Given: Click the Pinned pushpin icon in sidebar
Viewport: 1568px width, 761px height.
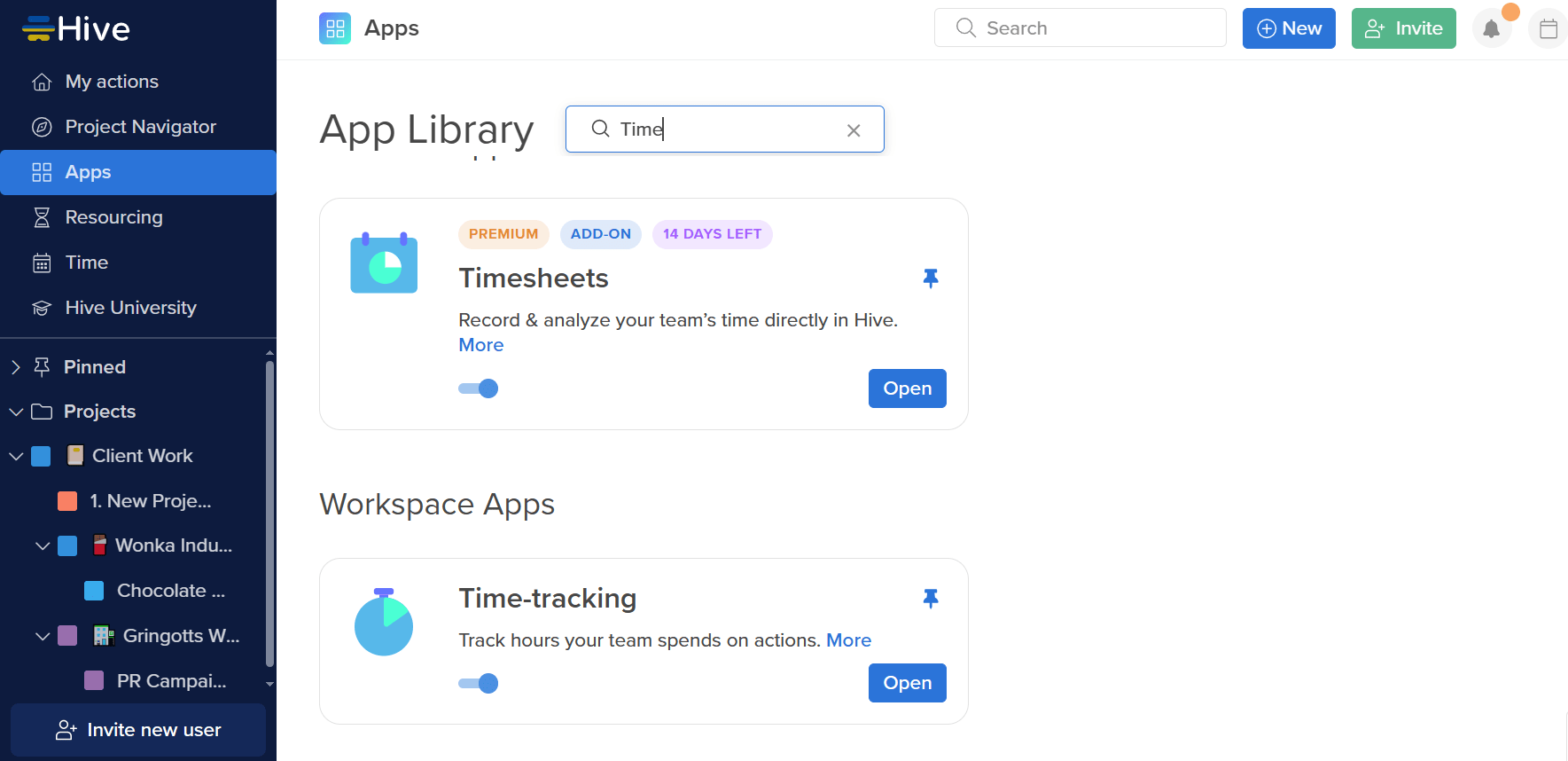Looking at the screenshot, I should (42, 366).
